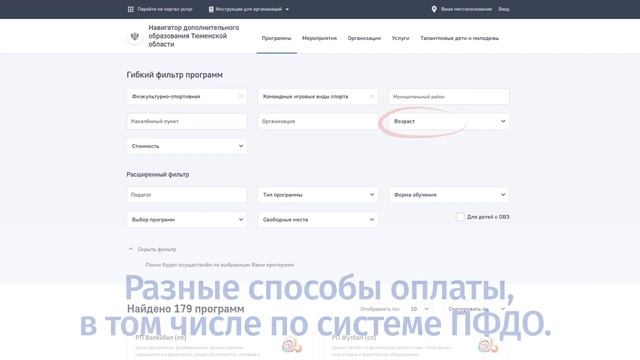Image resolution: width=640 pixels, height=360 pixels.
Task: Click the 'Населённый пункт' input field
Action: click(x=187, y=121)
